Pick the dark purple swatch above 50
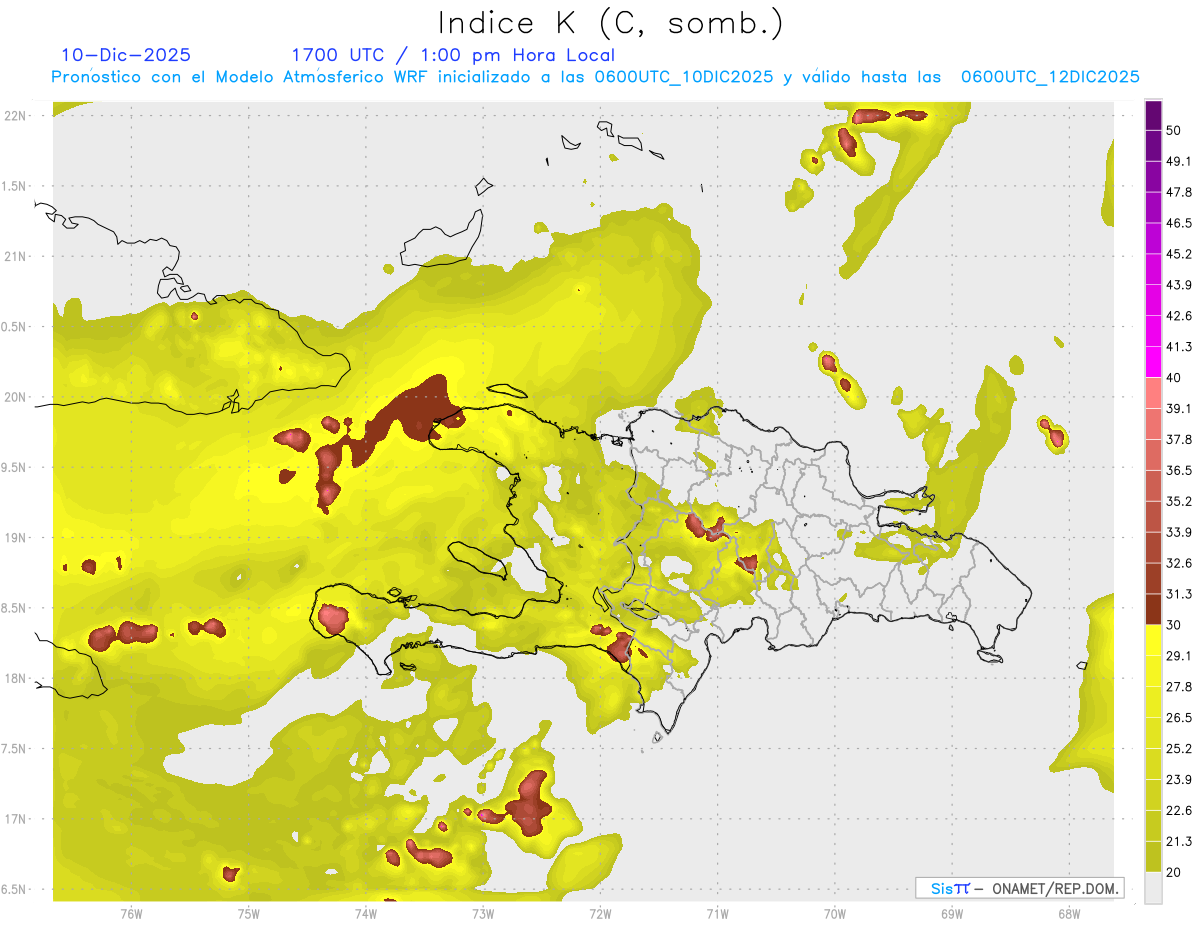This screenshot has width=1200, height=927. pos(1153,115)
